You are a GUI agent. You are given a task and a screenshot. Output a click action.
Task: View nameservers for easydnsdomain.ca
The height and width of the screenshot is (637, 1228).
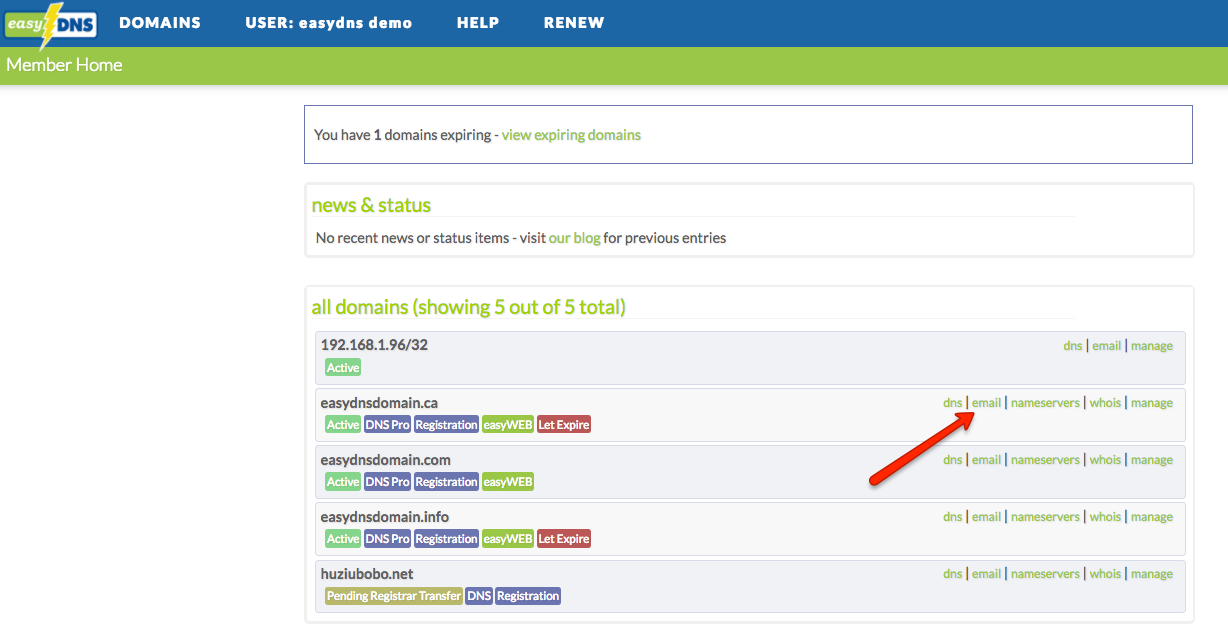point(1046,403)
